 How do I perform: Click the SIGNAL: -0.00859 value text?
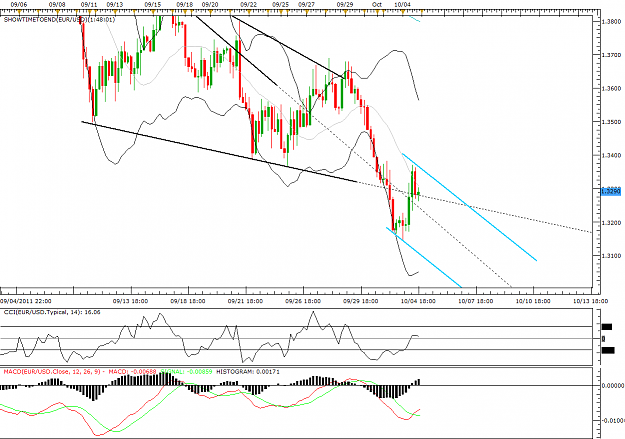186,372
